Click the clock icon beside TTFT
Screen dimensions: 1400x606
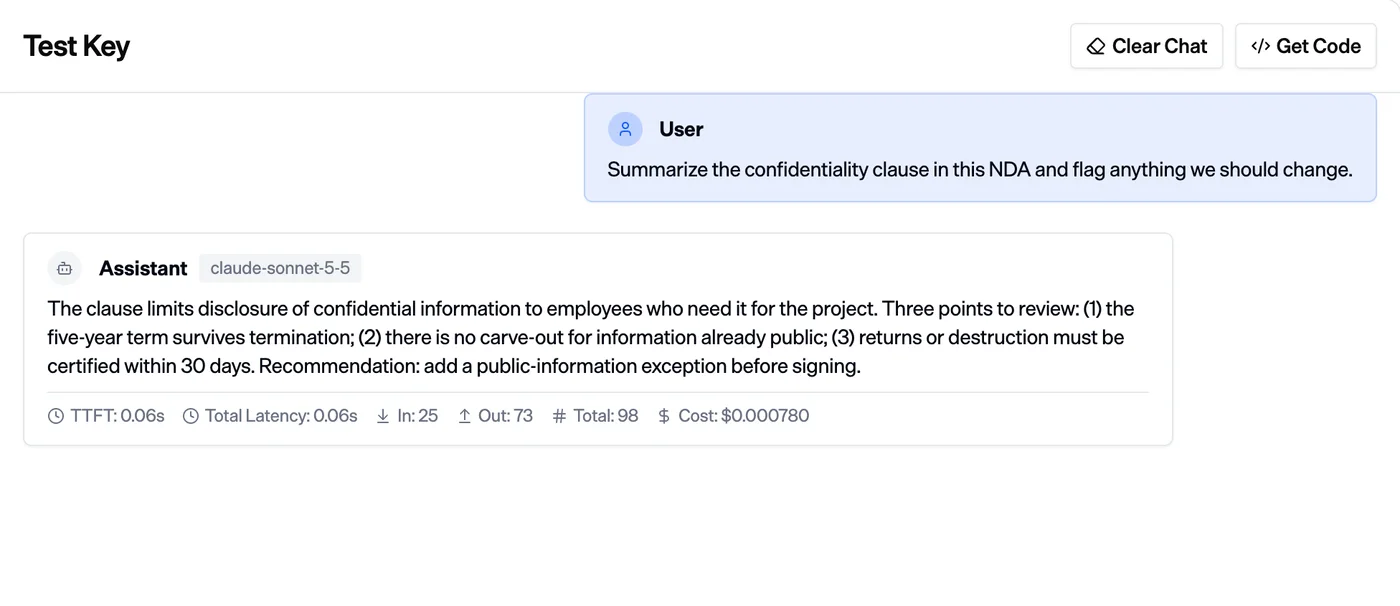coord(56,416)
